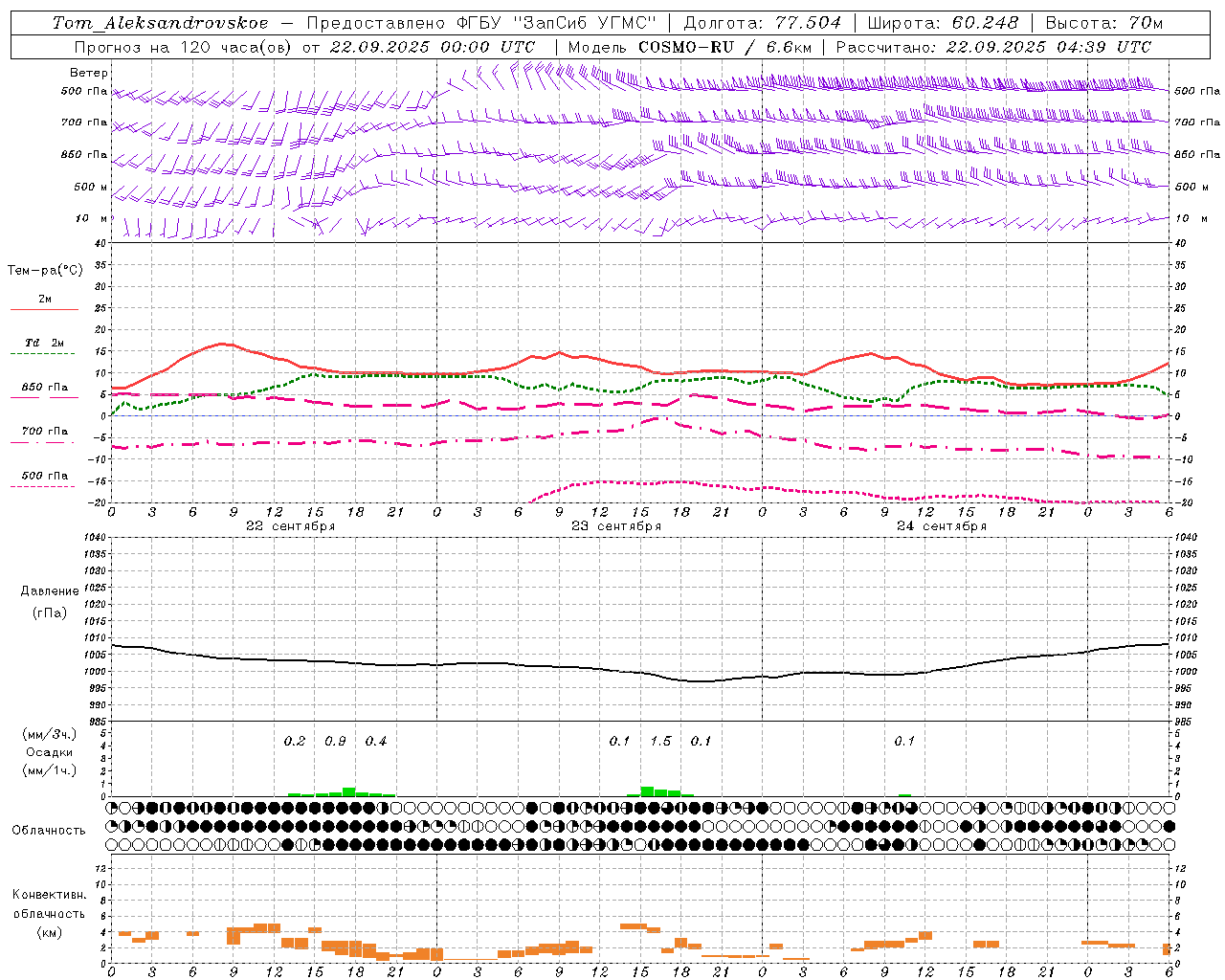The width and height of the screenshot is (1225, 980).
Task: Click the 700 гПа temperature legend entry
Action: [45, 431]
